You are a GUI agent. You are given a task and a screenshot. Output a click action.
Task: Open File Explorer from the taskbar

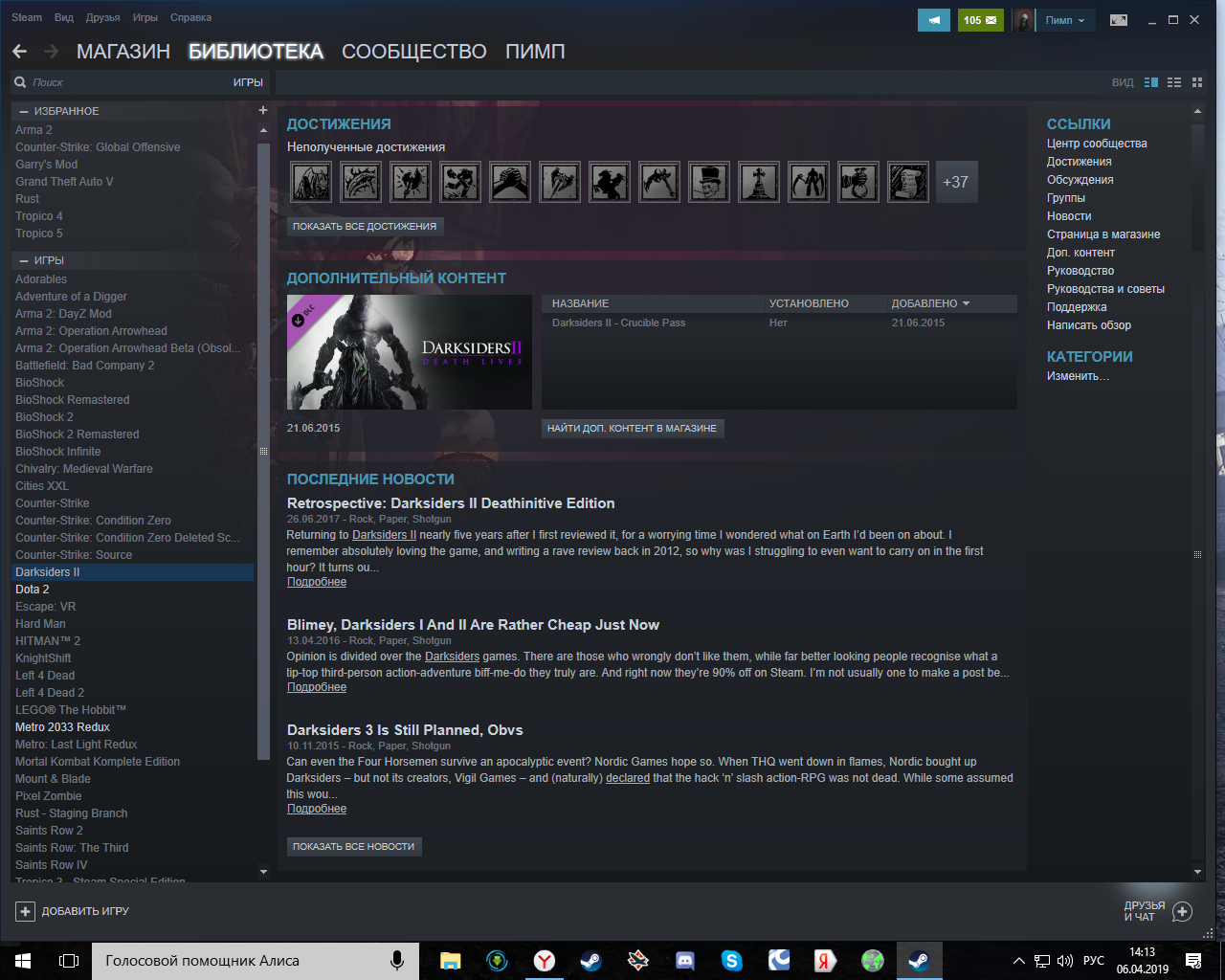[450, 960]
